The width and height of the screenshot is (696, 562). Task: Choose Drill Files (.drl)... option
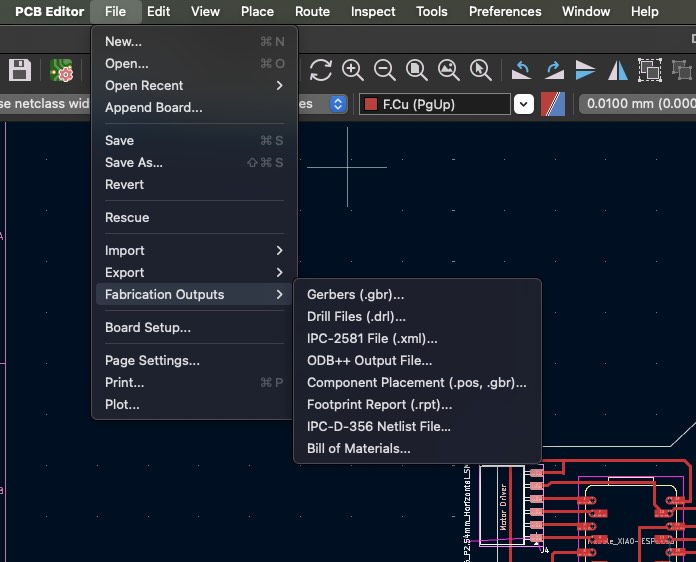coord(356,316)
